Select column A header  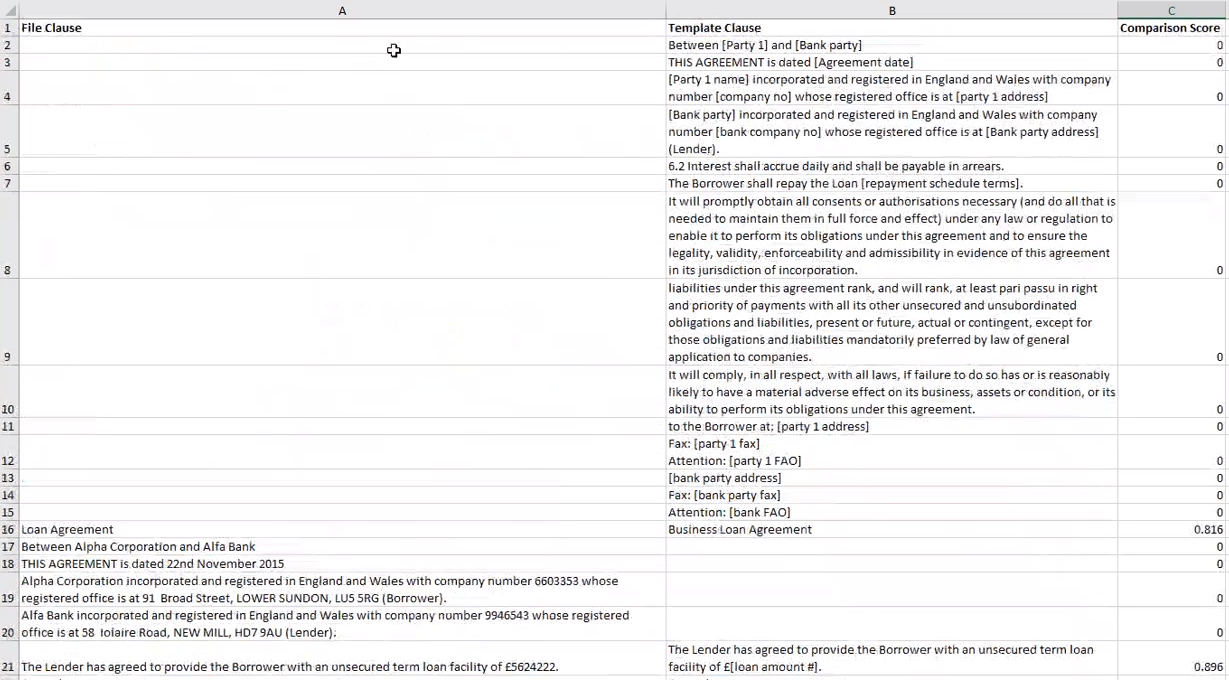pos(342,10)
